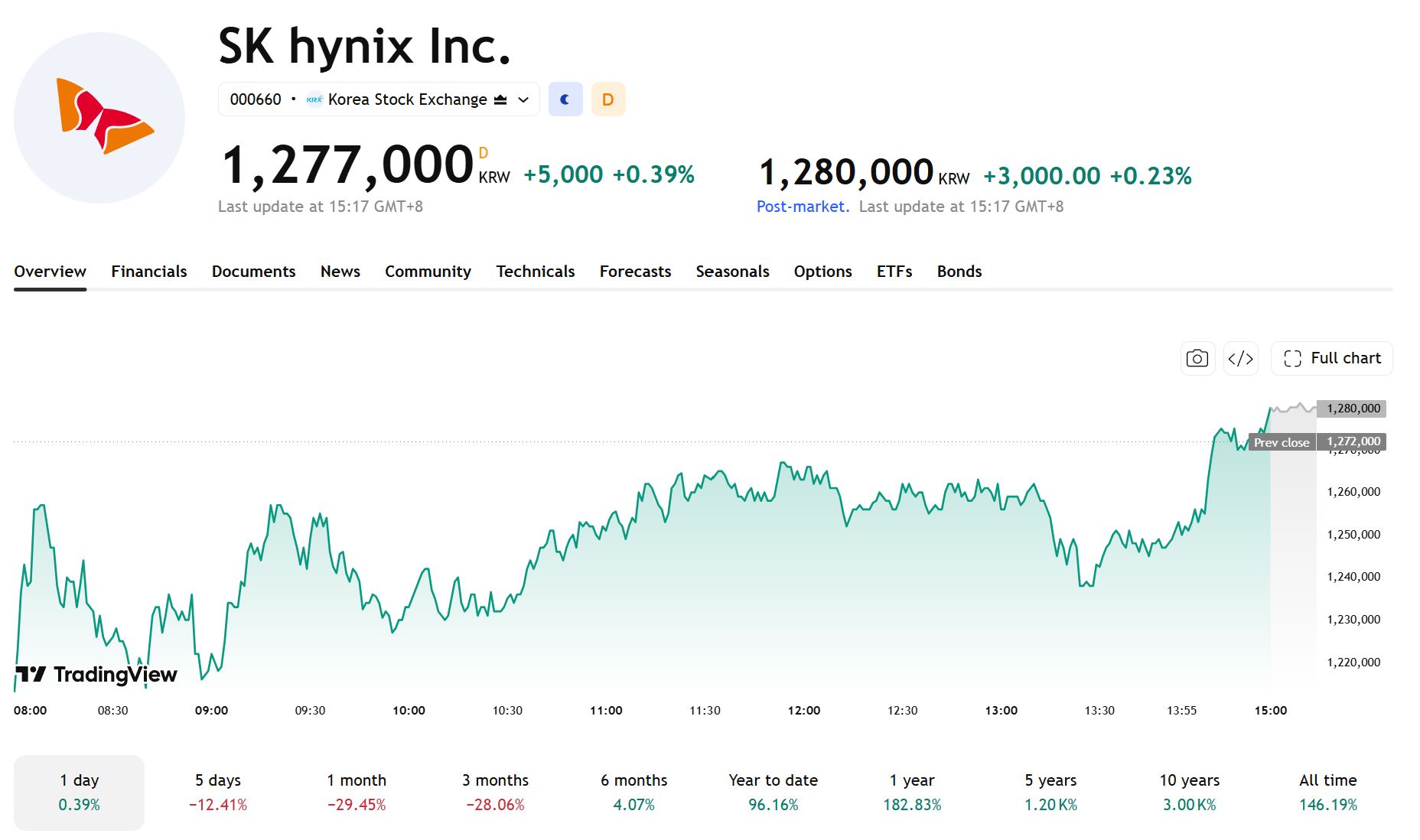Open the Financials tab
The width and height of the screenshot is (1420, 840).
(149, 272)
